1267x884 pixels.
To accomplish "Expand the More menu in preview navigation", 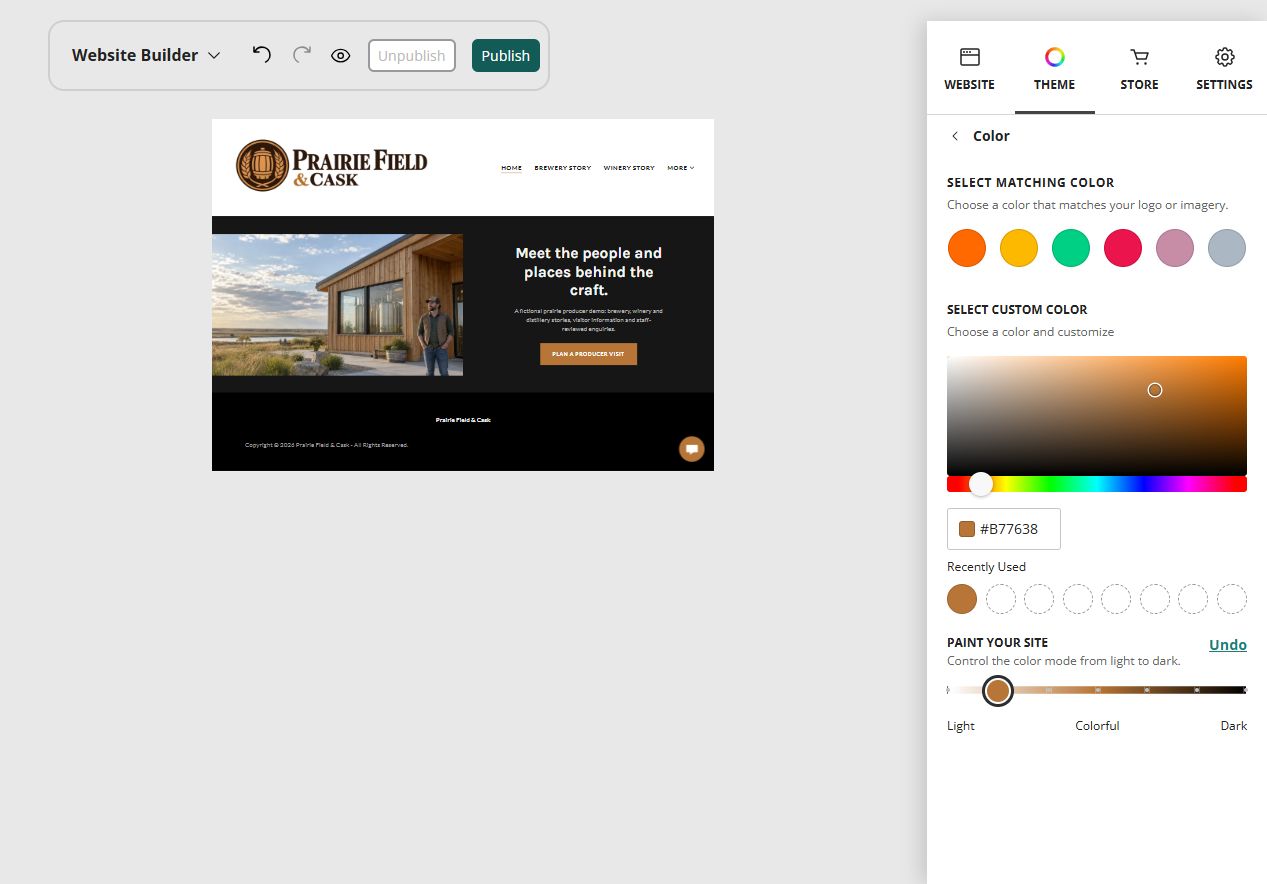I will click(681, 168).
